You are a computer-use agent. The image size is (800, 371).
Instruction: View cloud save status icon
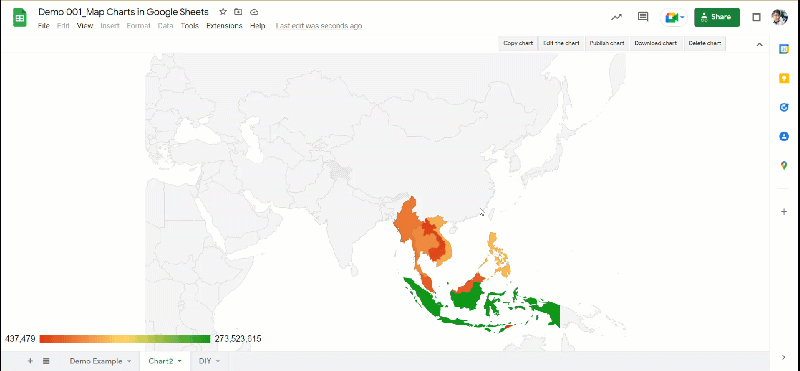(254, 12)
